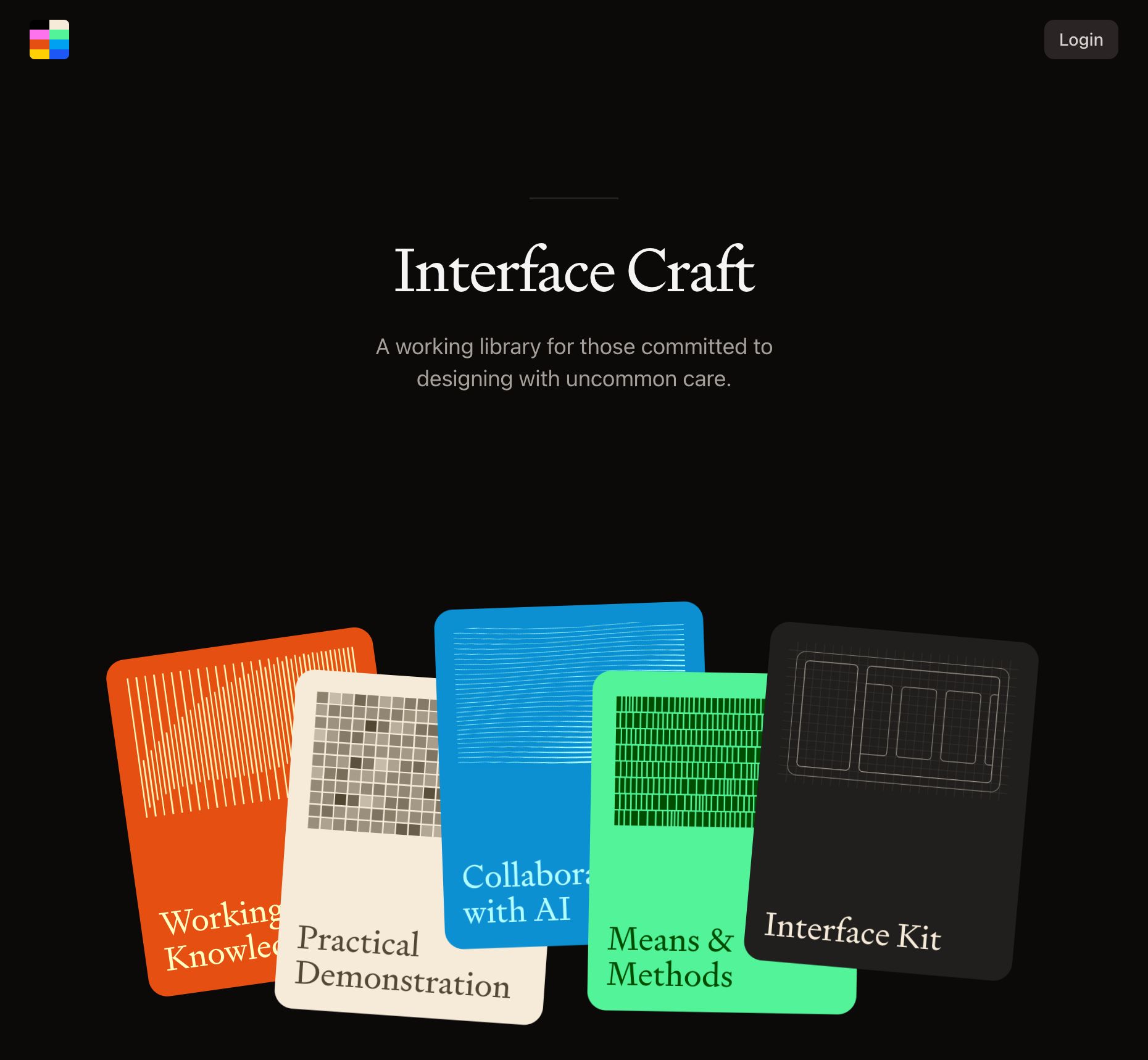1148x1060 pixels.
Task: Click the Interface Craft heading
Action: 574,270
